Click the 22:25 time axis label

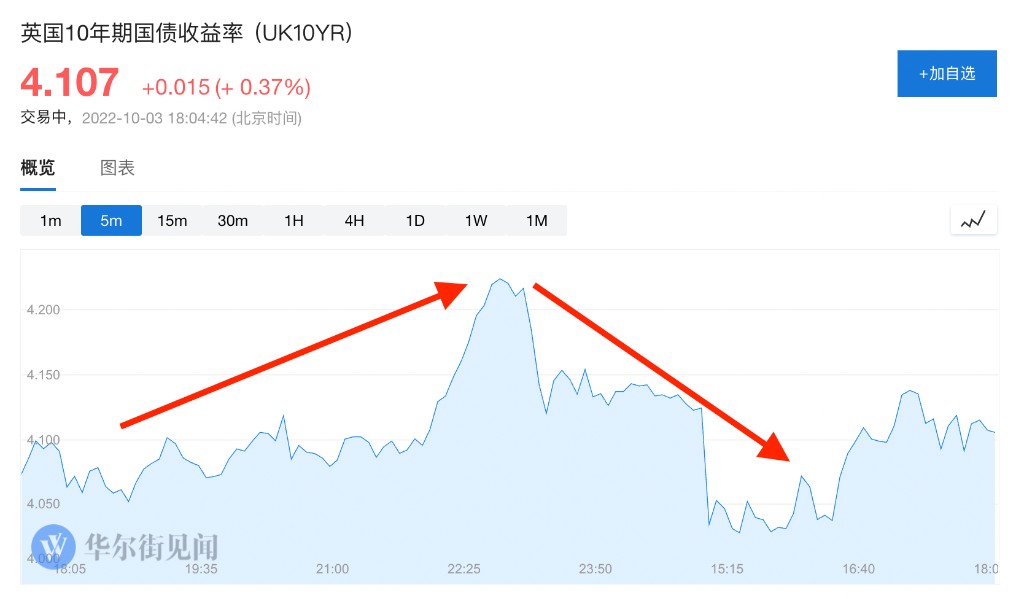(x=464, y=569)
